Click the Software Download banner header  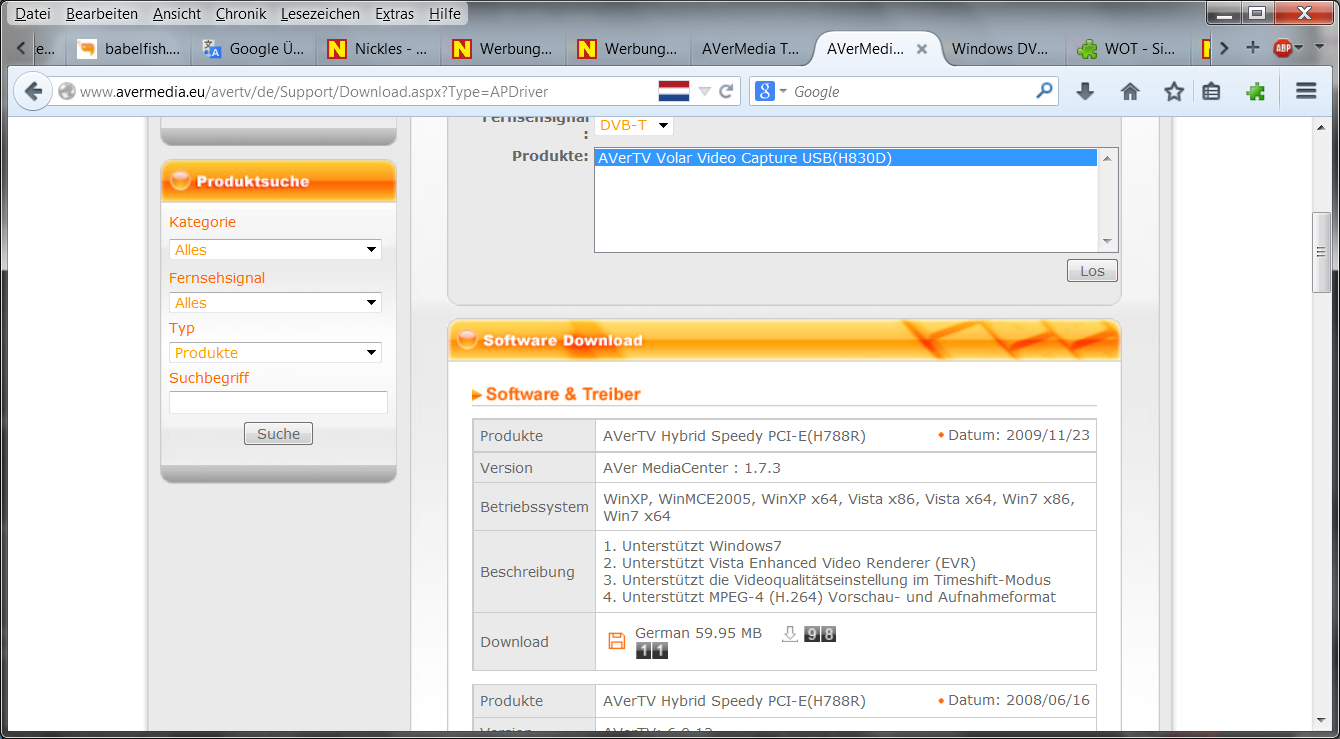(x=784, y=340)
